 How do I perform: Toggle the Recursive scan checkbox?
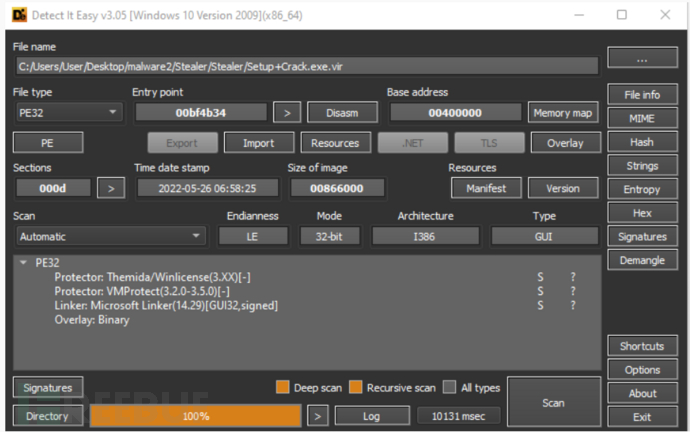(x=356, y=387)
